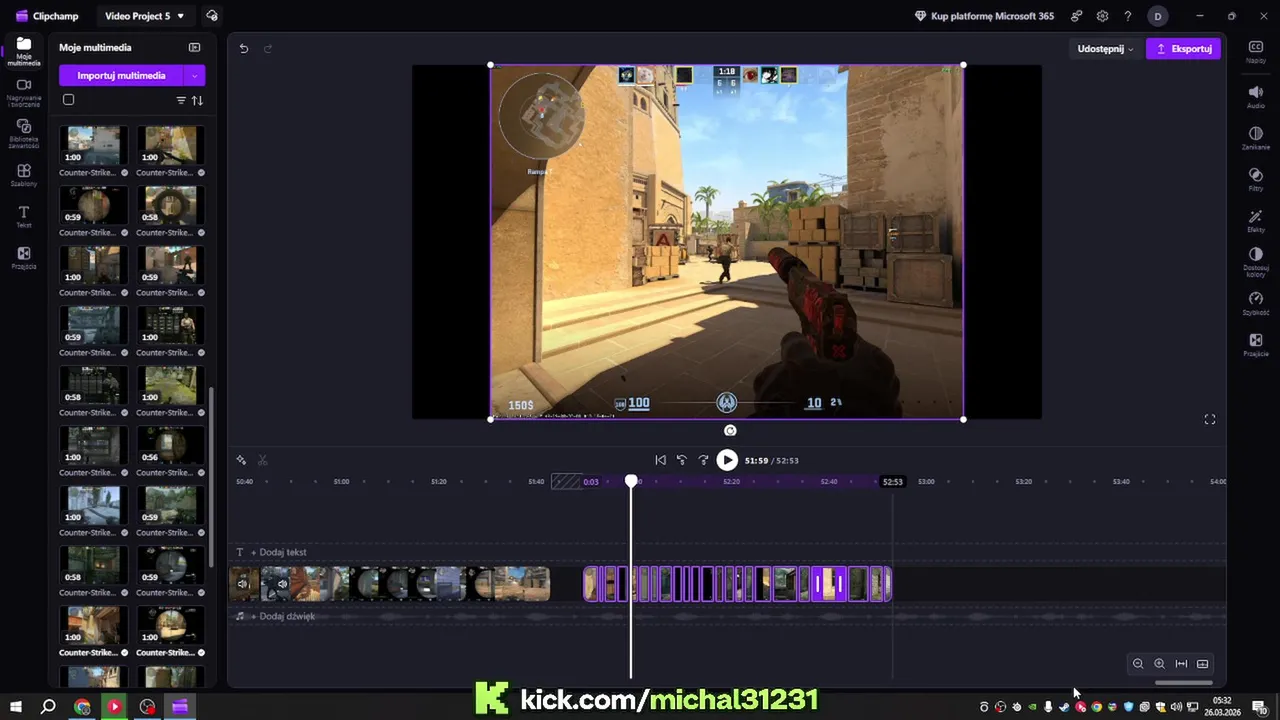
Task: Open Windows taskbar search
Action: click(x=48, y=707)
